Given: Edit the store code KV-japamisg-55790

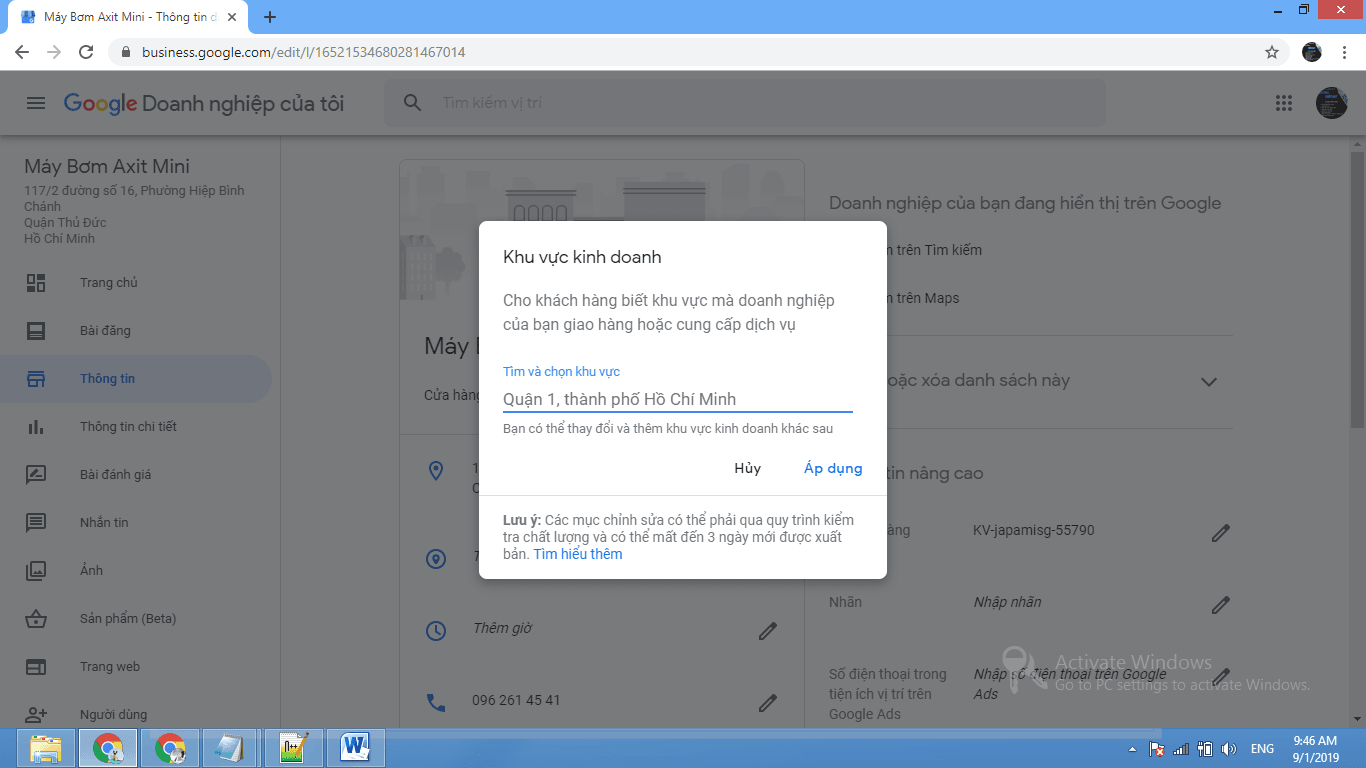Looking at the screenshot, I should pyautogui.click(x=1220, y=533).
